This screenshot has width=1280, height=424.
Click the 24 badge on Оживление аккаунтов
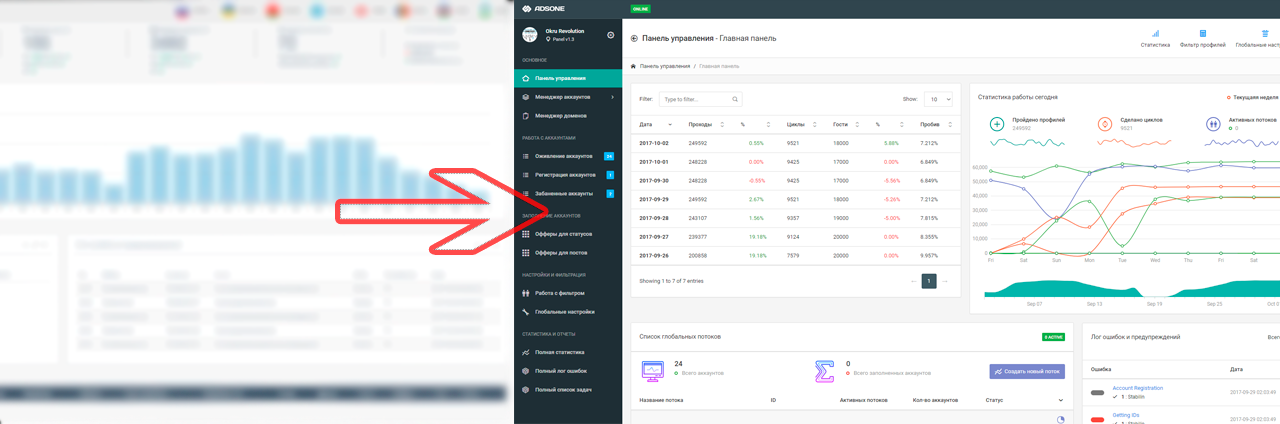[609, 156]
